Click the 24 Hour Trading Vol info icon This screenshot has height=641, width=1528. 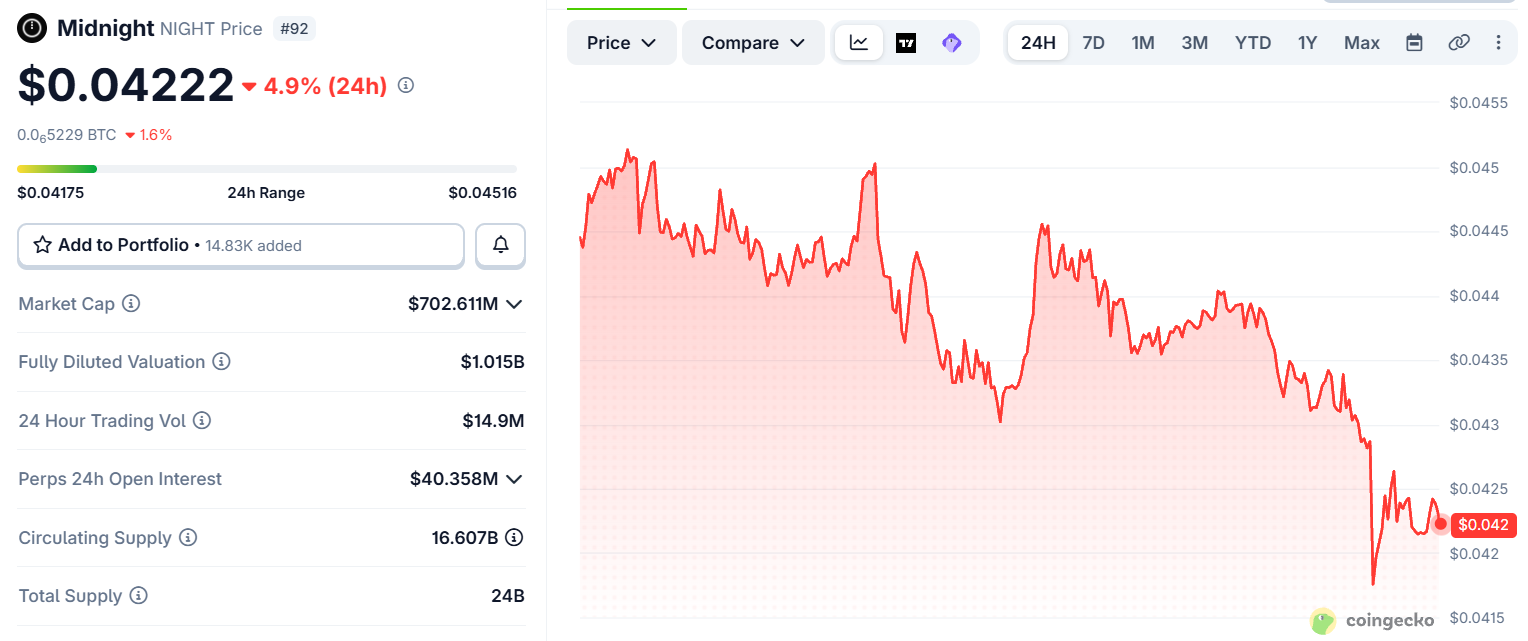202,420
